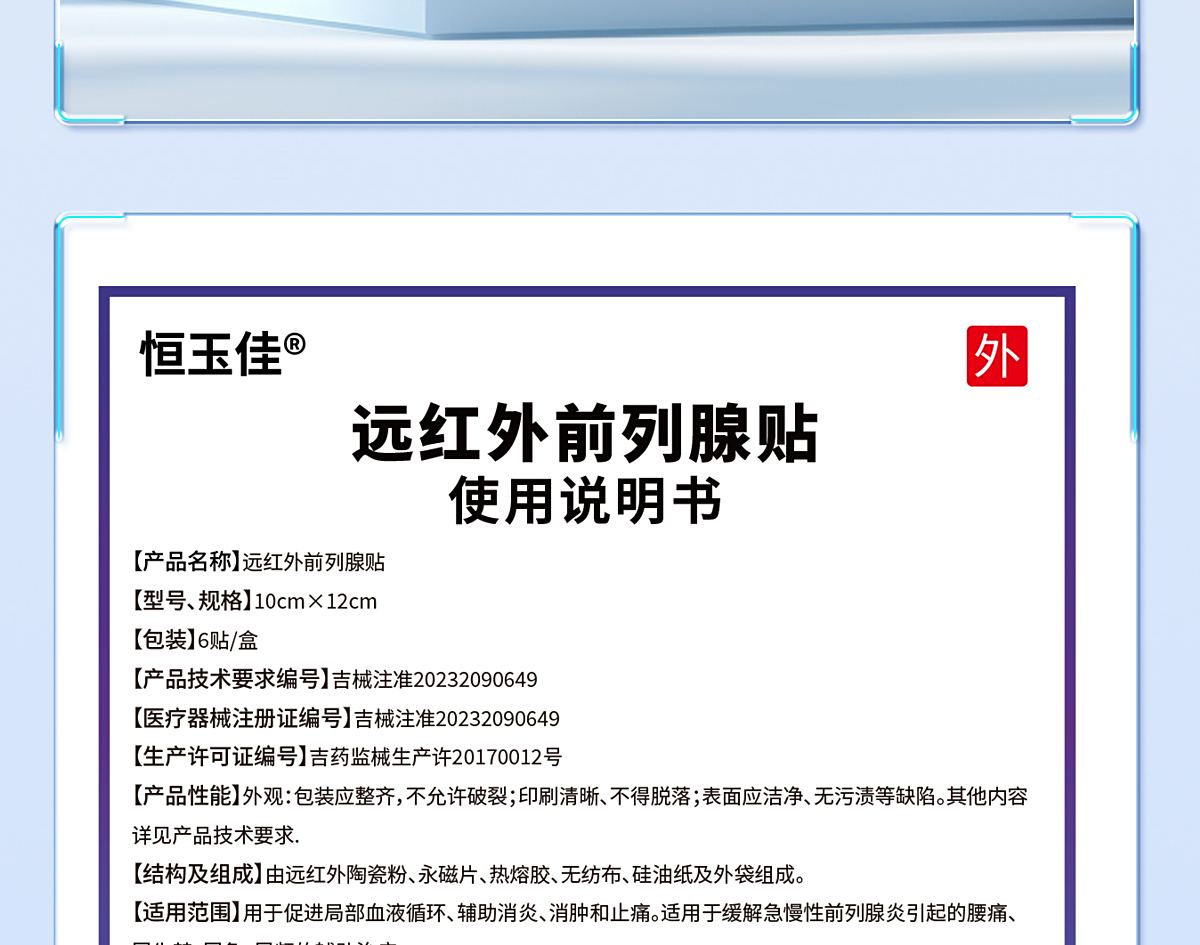Viewport: 1200px width, 945px height.
Task: Click the 【适用范围】 label
Action: [x=186, y=913]
